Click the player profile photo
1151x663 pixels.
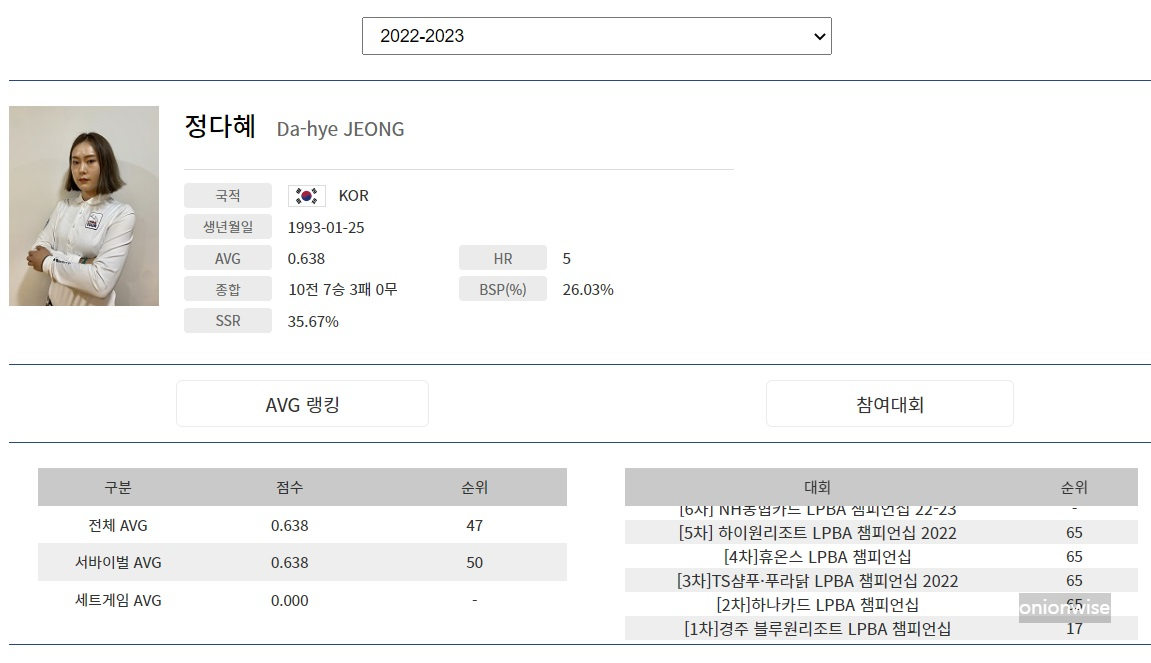(83, 205)
